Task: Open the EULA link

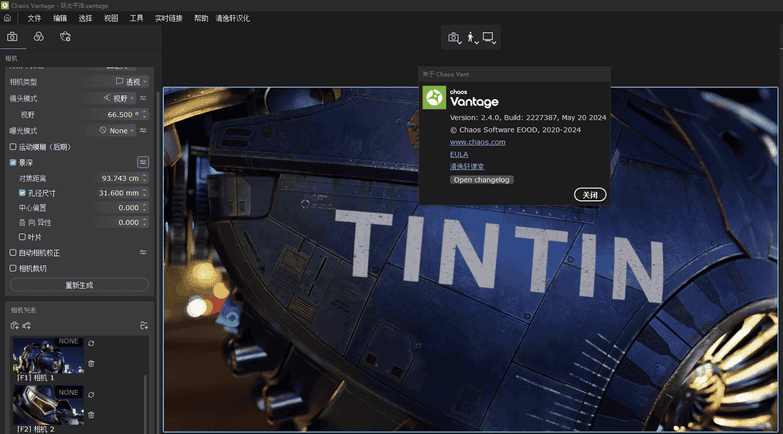Action: (459, 155)
